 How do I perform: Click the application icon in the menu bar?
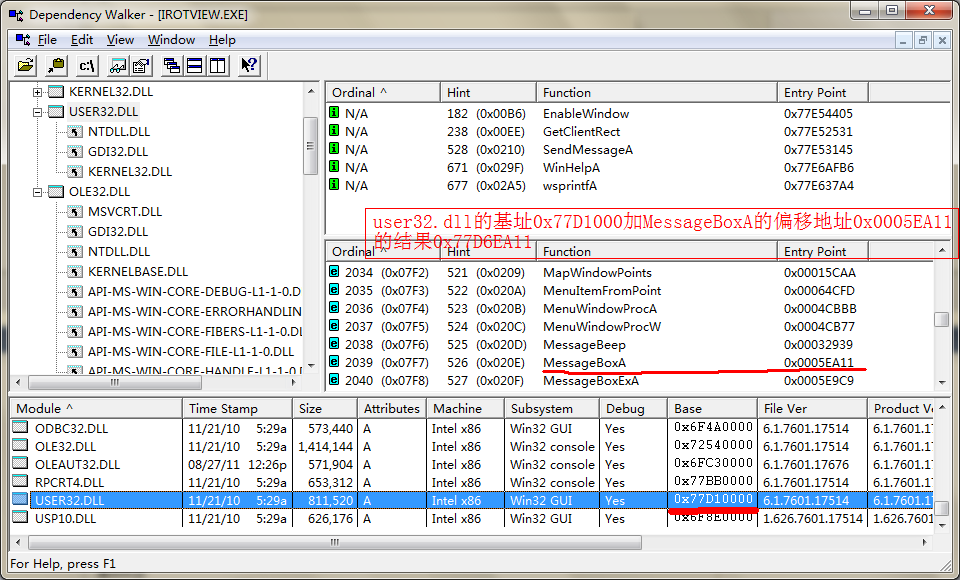click(x=23, y=40)
